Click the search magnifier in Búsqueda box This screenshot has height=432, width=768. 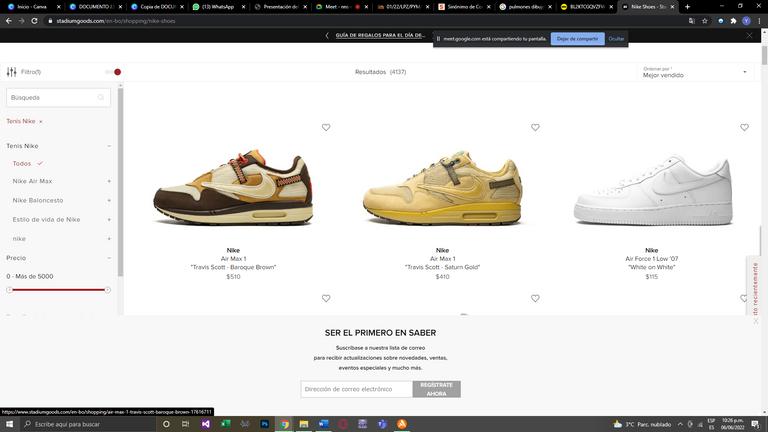[x=101, y=97]
